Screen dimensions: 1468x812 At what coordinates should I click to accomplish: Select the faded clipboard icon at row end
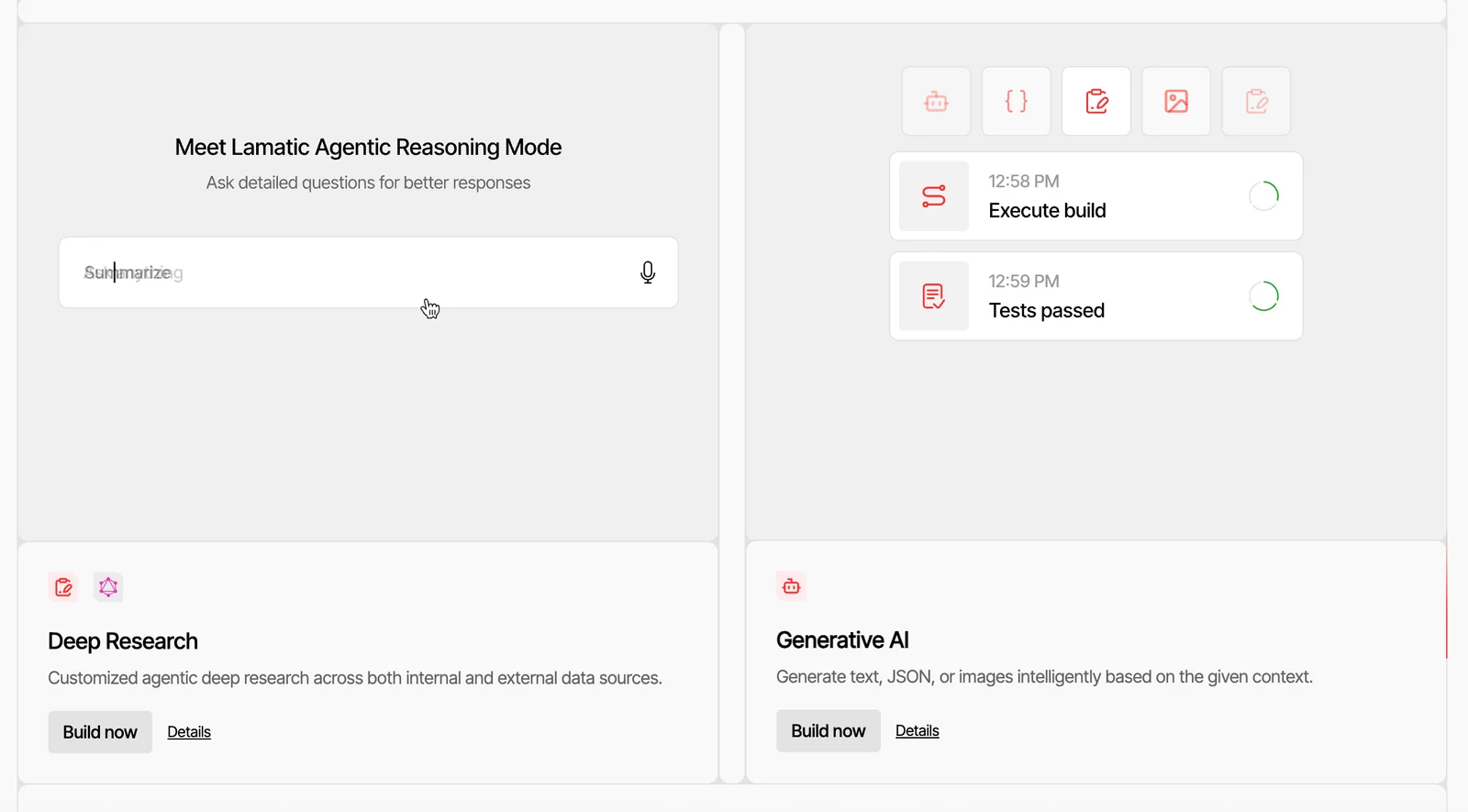coord(1256,101)
